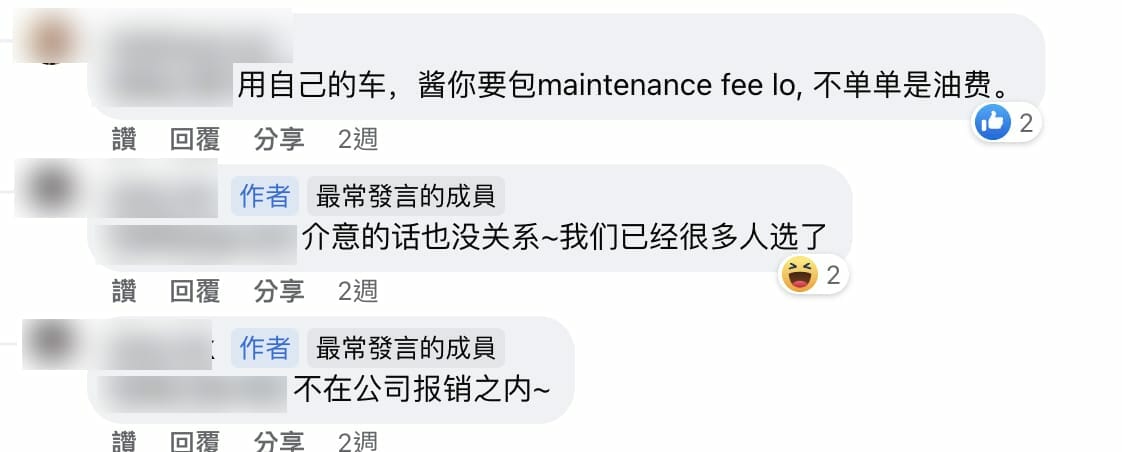The width and height of the screenshot is (1122, 452).
Task: Open the laughing emoji reaction list
Action: pyautogui.click(x=814, y=275)
